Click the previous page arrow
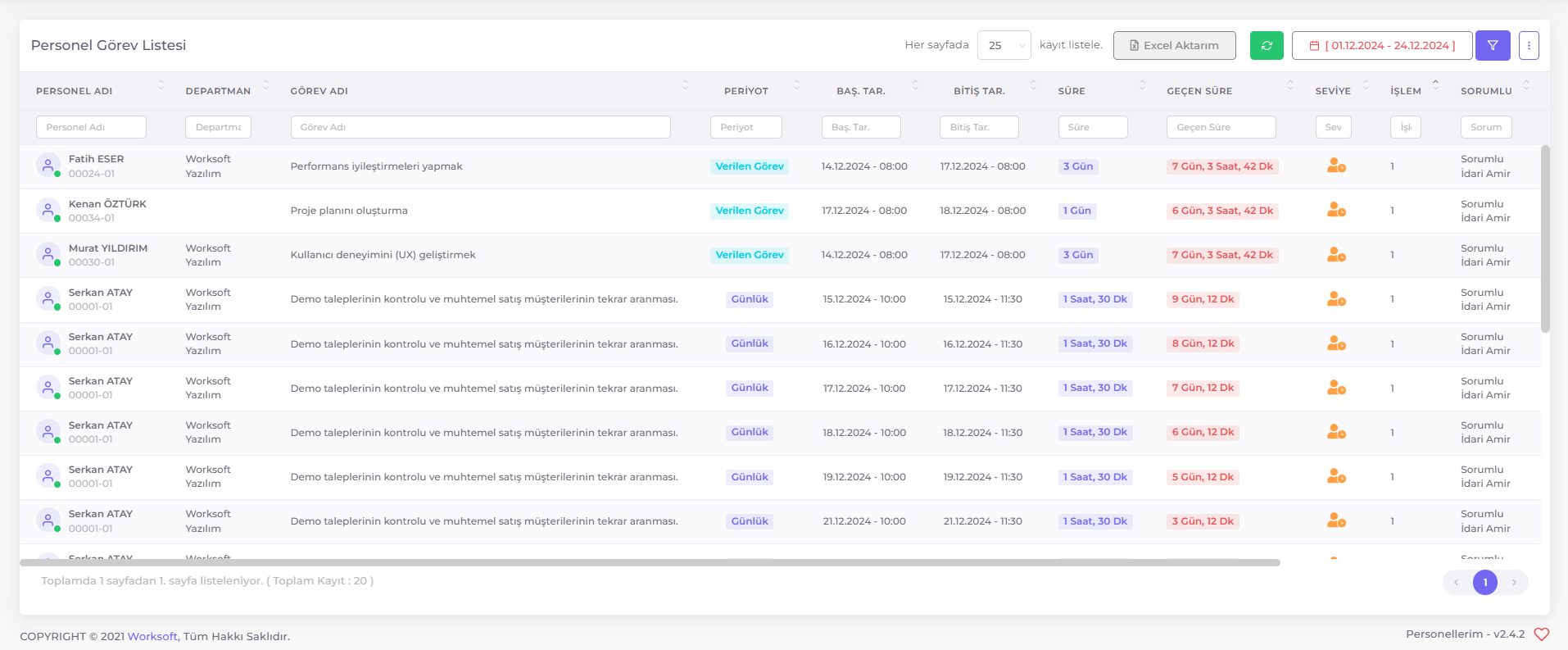 [1456, 583]
